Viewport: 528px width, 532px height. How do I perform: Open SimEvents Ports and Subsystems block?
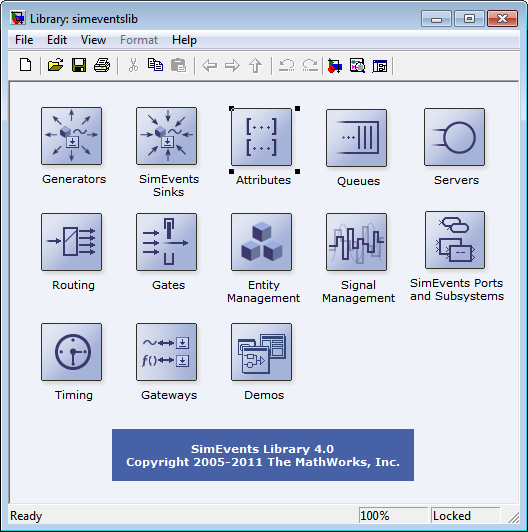tap(455, 240)
